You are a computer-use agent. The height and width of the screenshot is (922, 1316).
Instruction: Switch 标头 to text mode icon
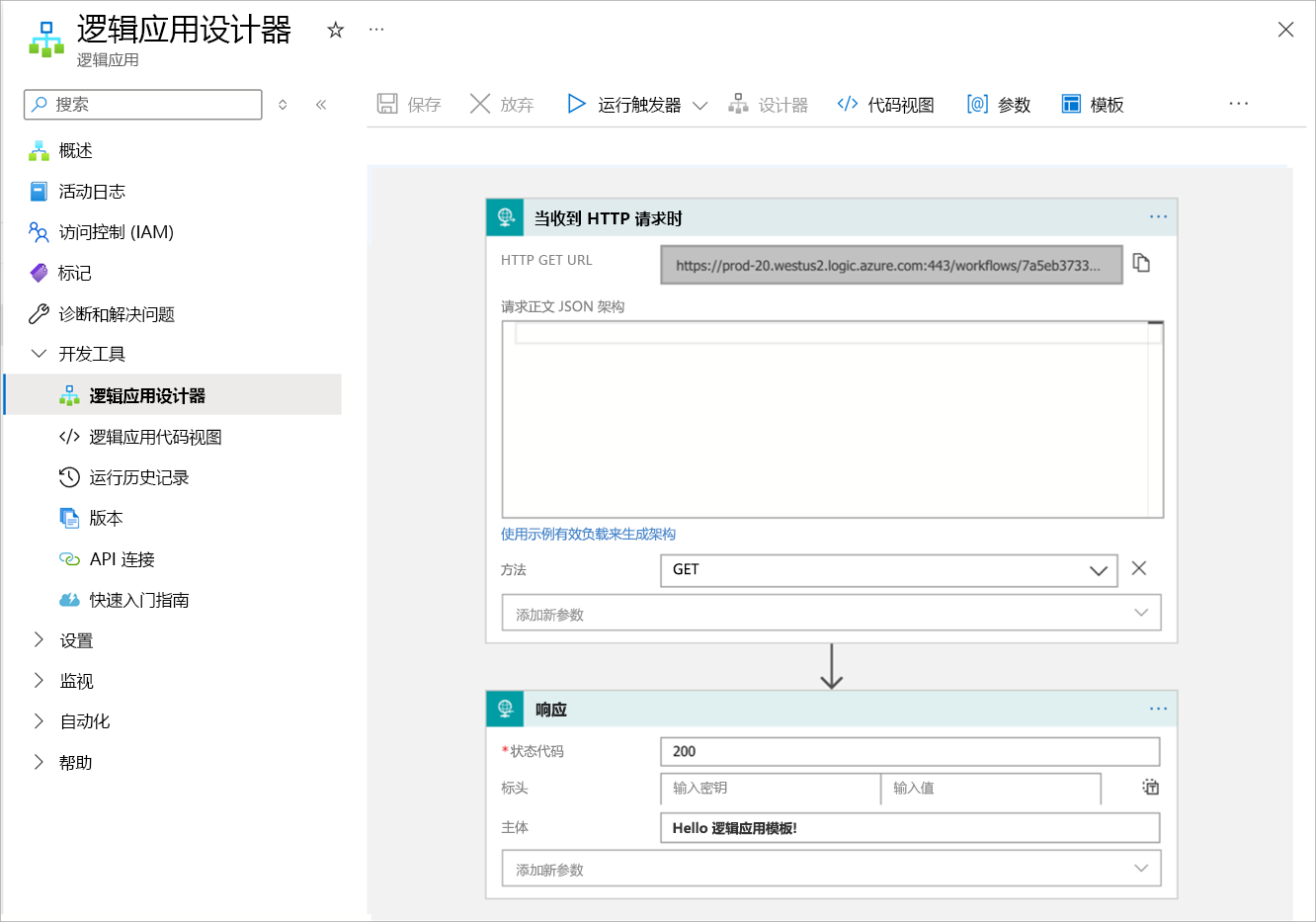(x=1151, y=788)
